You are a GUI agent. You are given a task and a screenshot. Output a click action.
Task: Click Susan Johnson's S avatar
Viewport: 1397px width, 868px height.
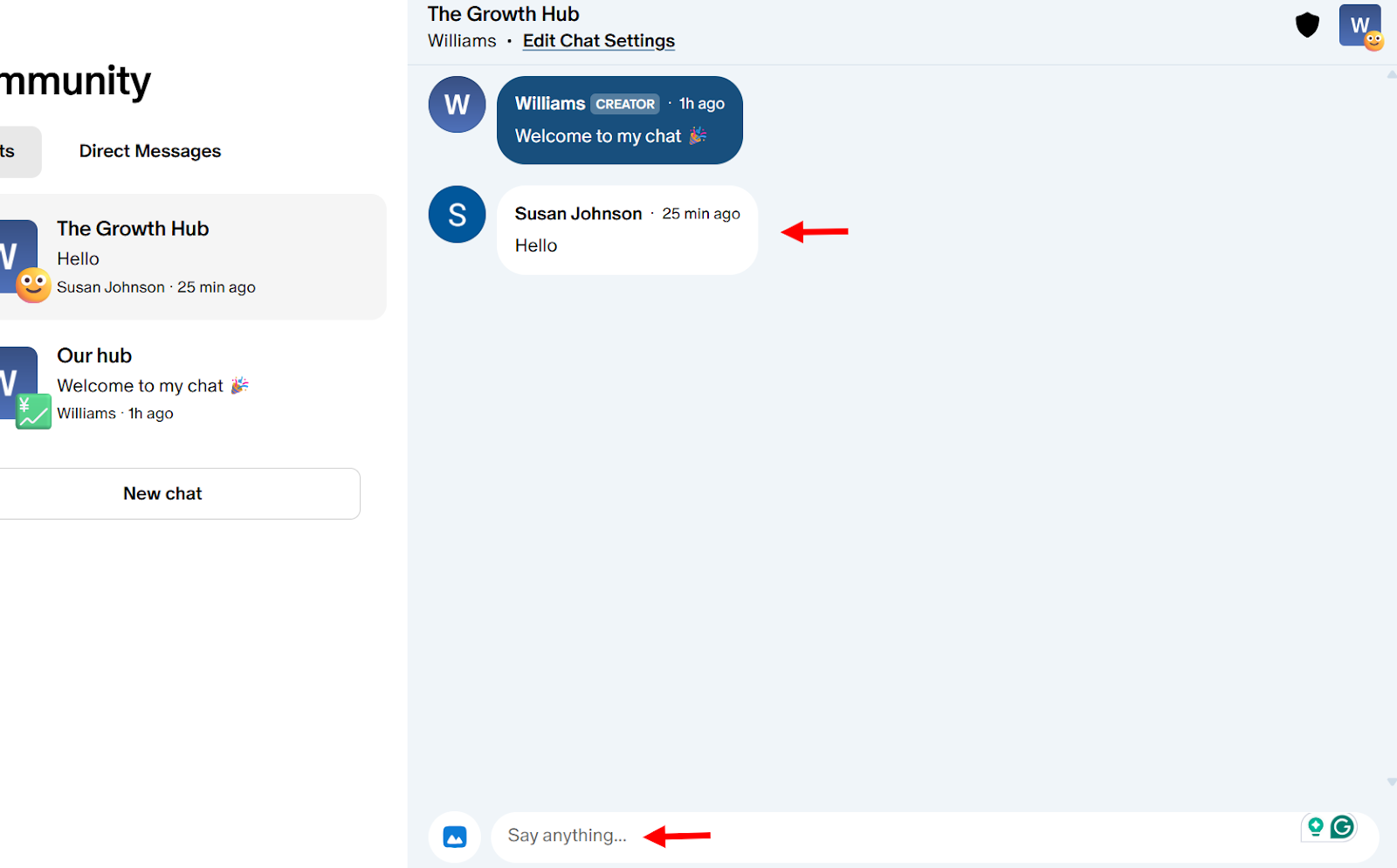[457, 215]
